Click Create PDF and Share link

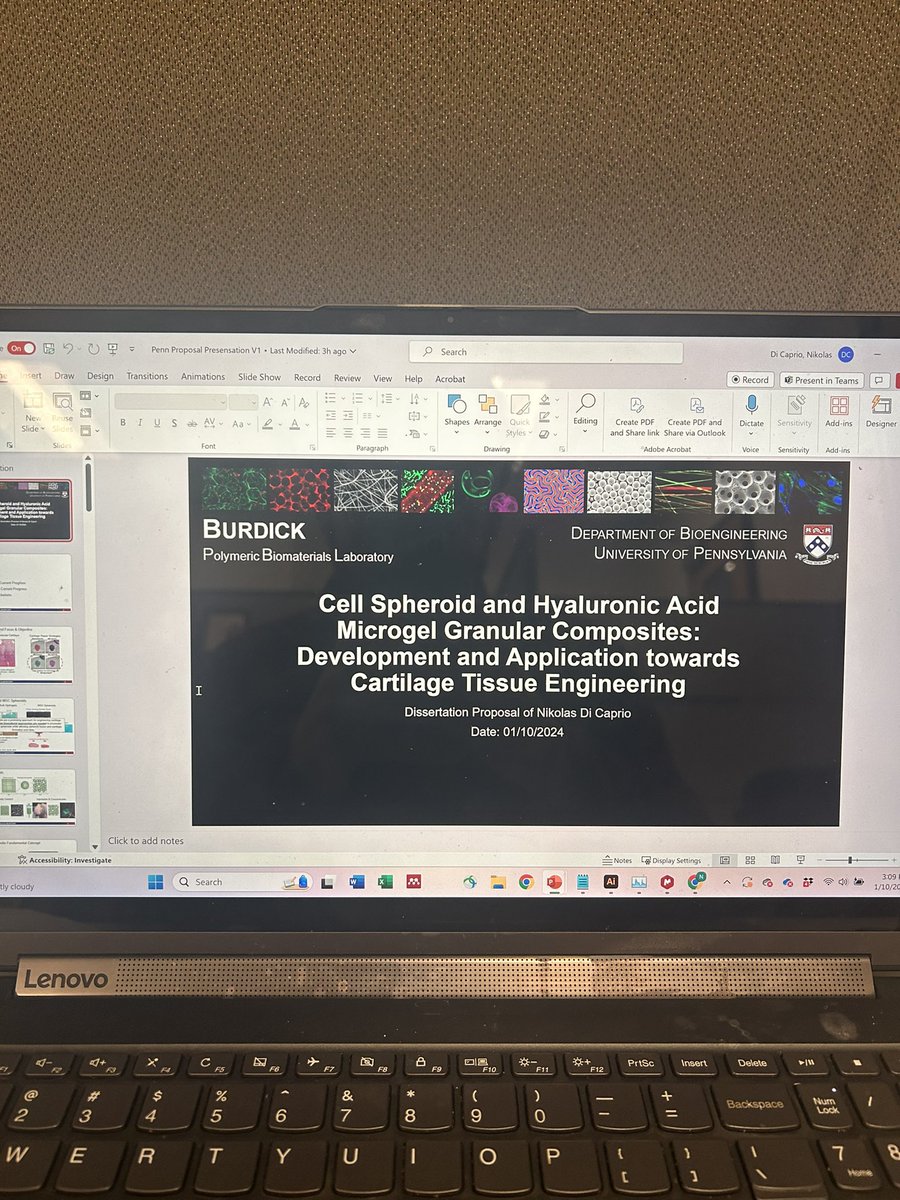coord(635,416)
